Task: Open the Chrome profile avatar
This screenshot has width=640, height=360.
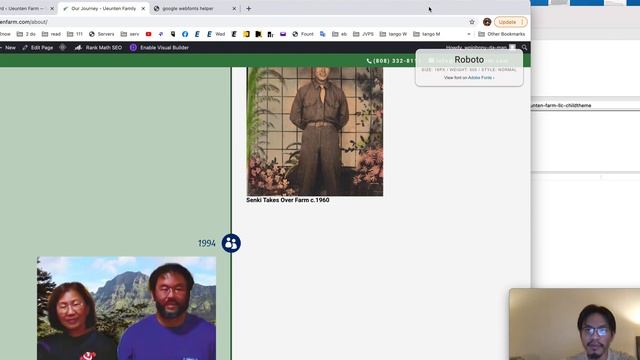Action: [x=487, y=22]
